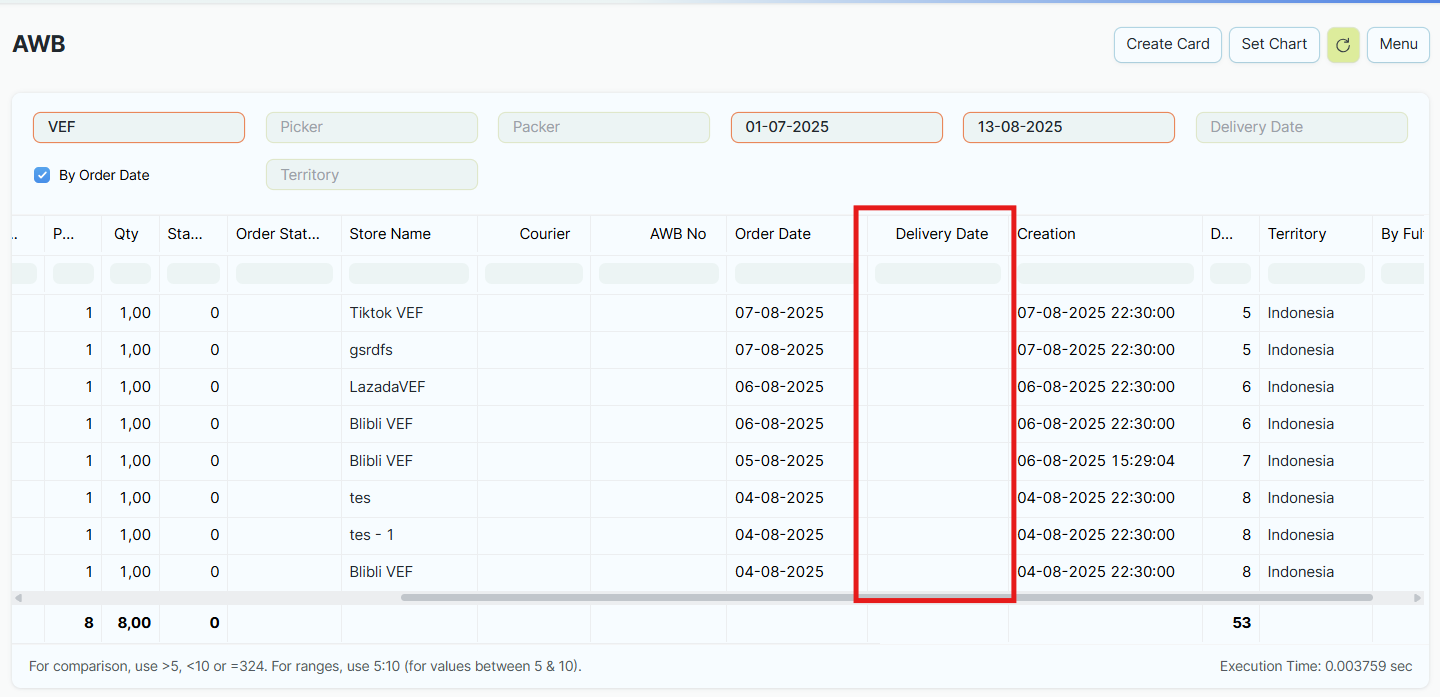Viewport: 1440px width, 697px height.
Task: Click the horizontal scrollbar thumb
Action: pyautogui.click(x=886, y=598)
